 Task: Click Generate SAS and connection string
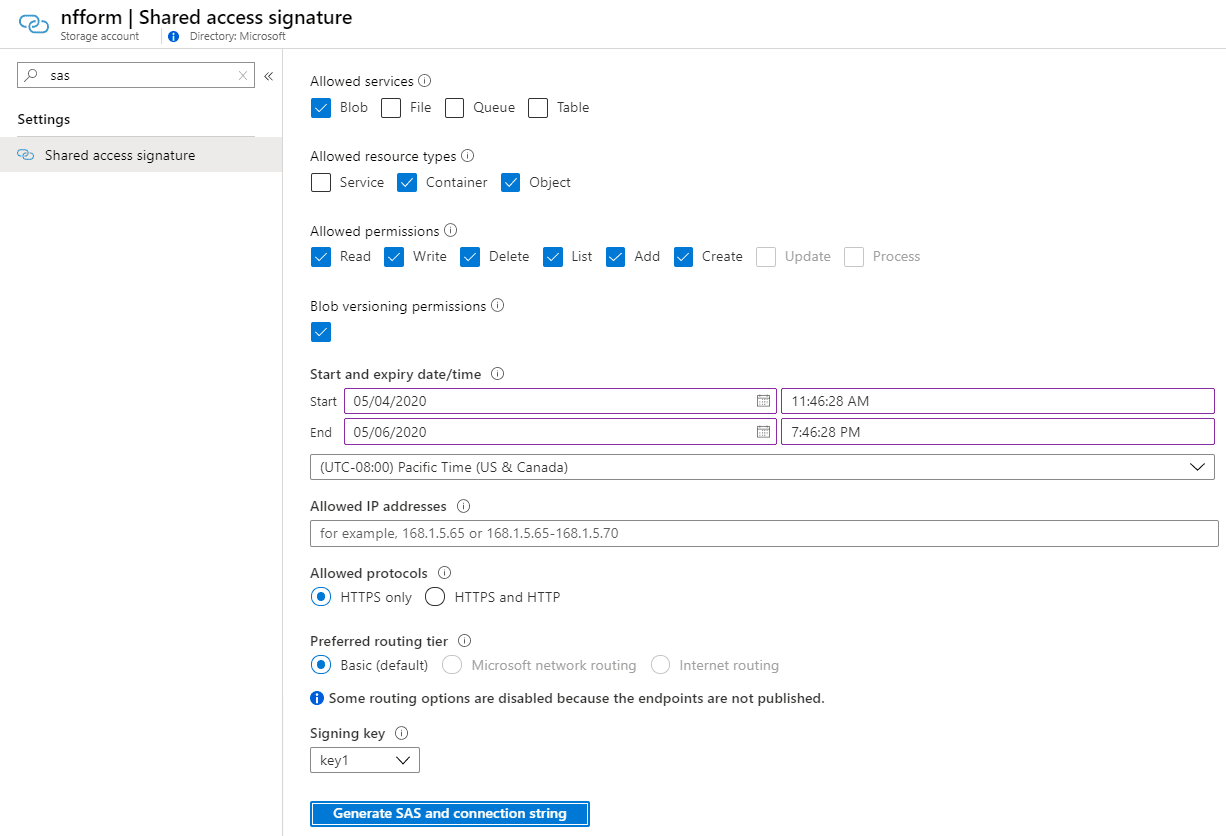click(449, 813)
